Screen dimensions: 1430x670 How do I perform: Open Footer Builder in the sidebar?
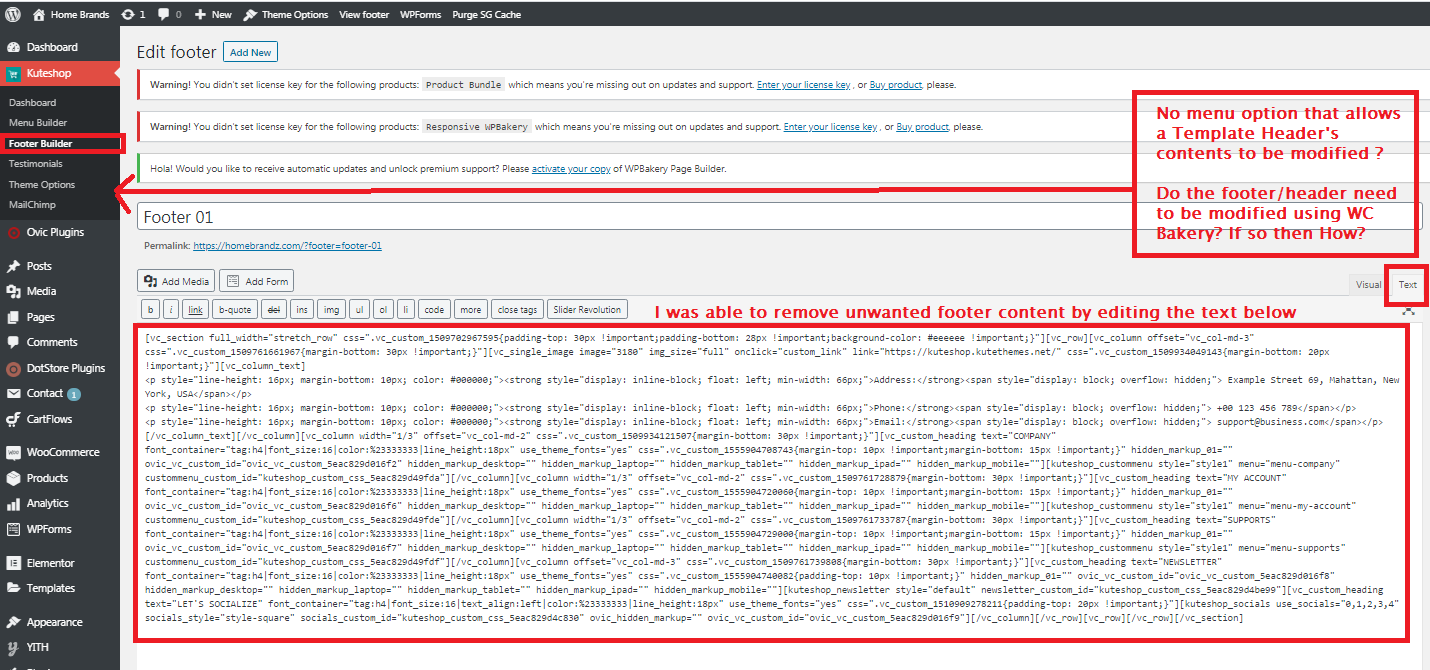point(41,143)
